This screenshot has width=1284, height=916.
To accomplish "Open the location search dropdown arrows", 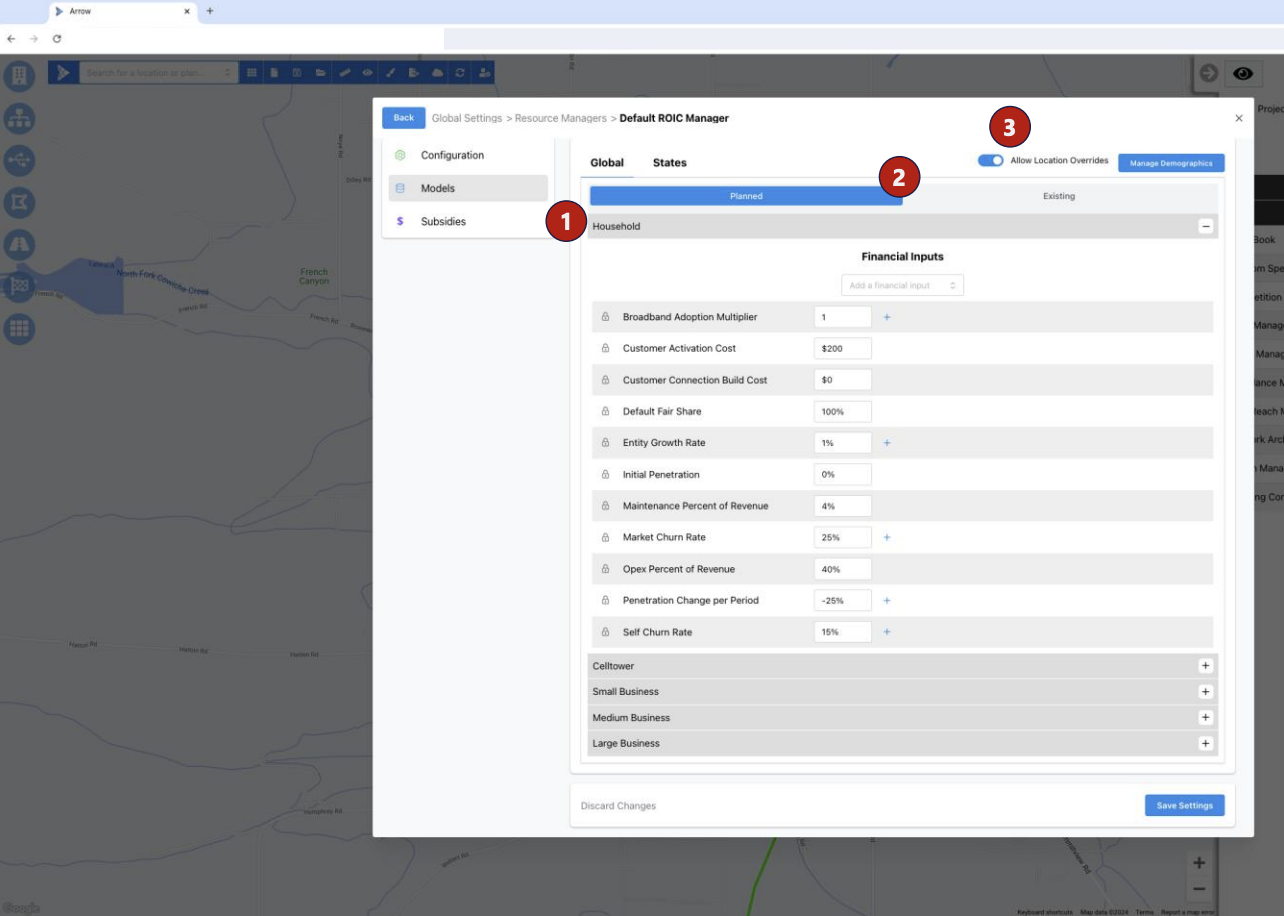I will click(x=227, y=73).
